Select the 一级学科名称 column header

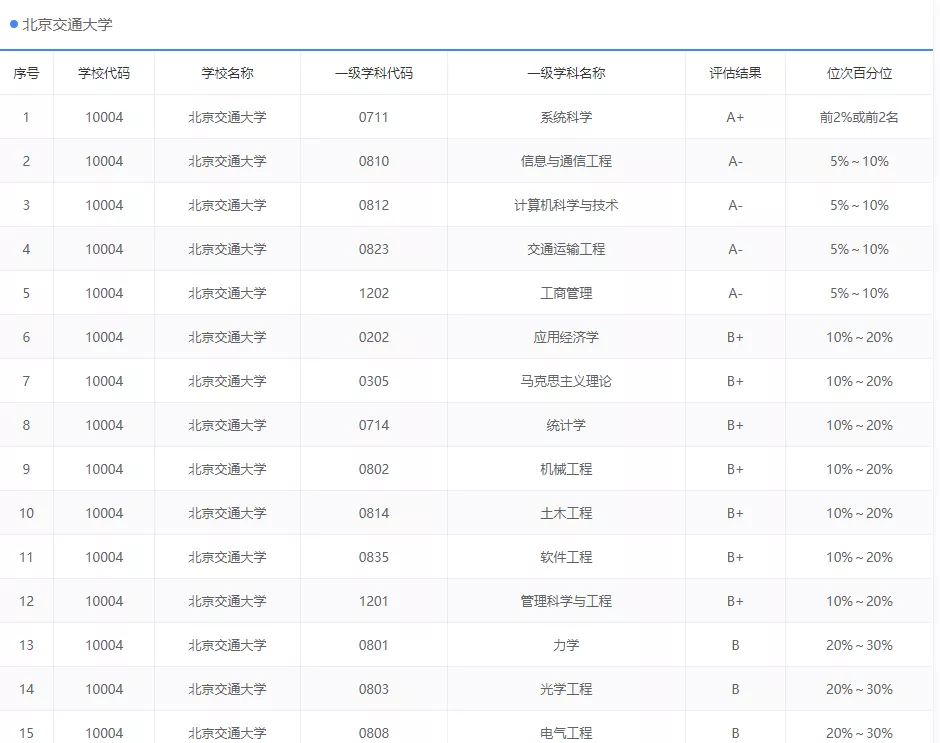coord(565,72)
